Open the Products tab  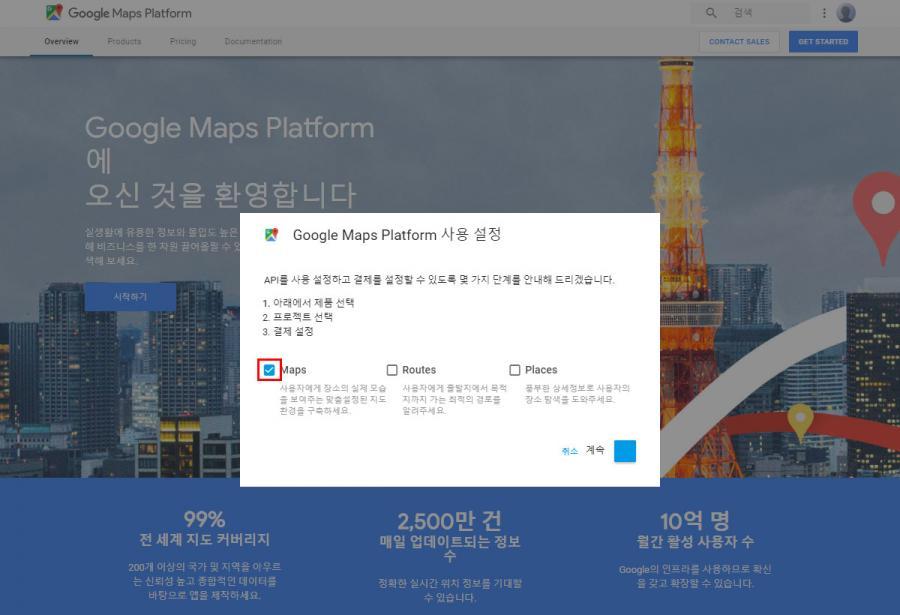[124, 42]
